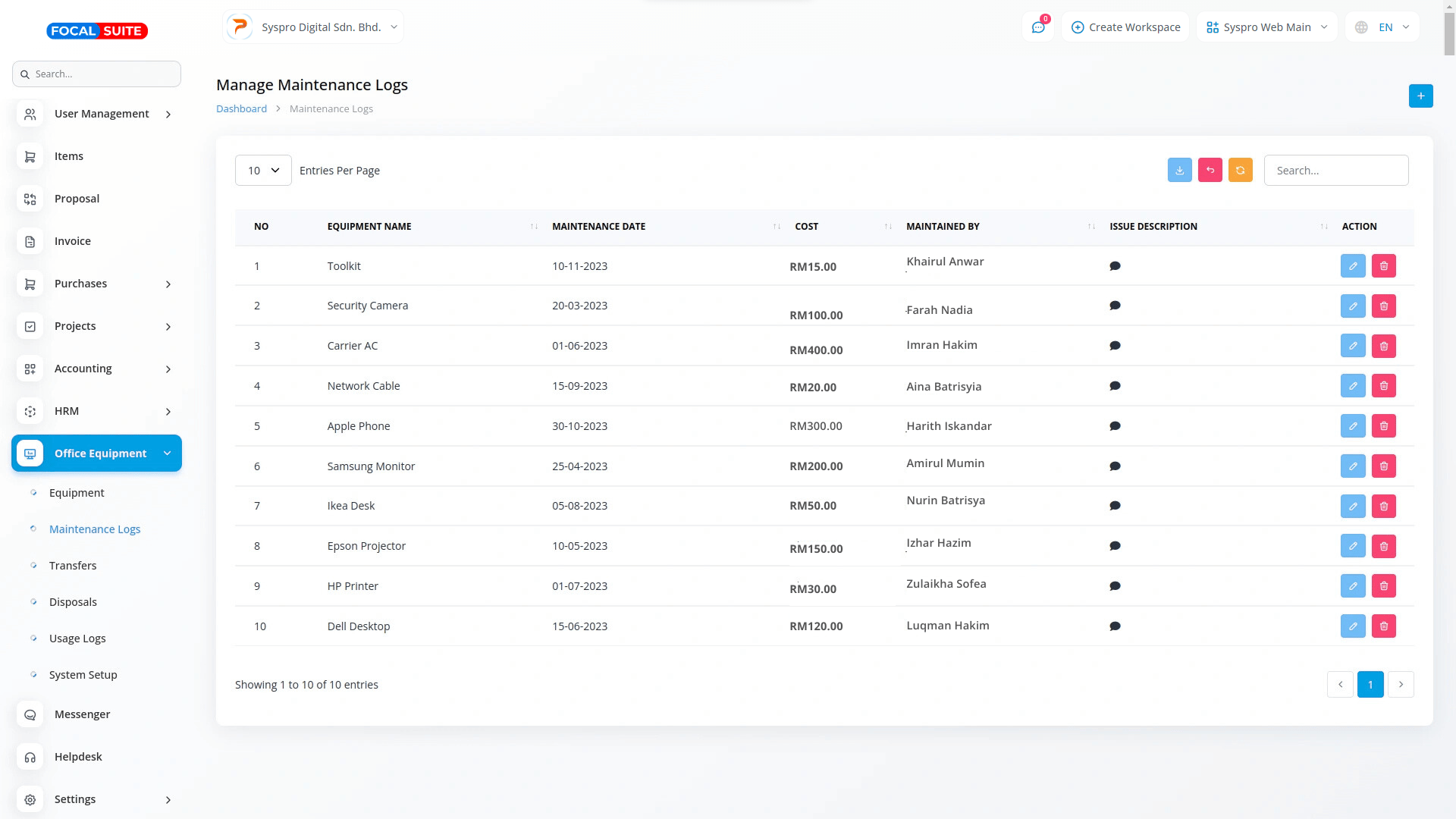Click the table search input field

(1335, 171)
